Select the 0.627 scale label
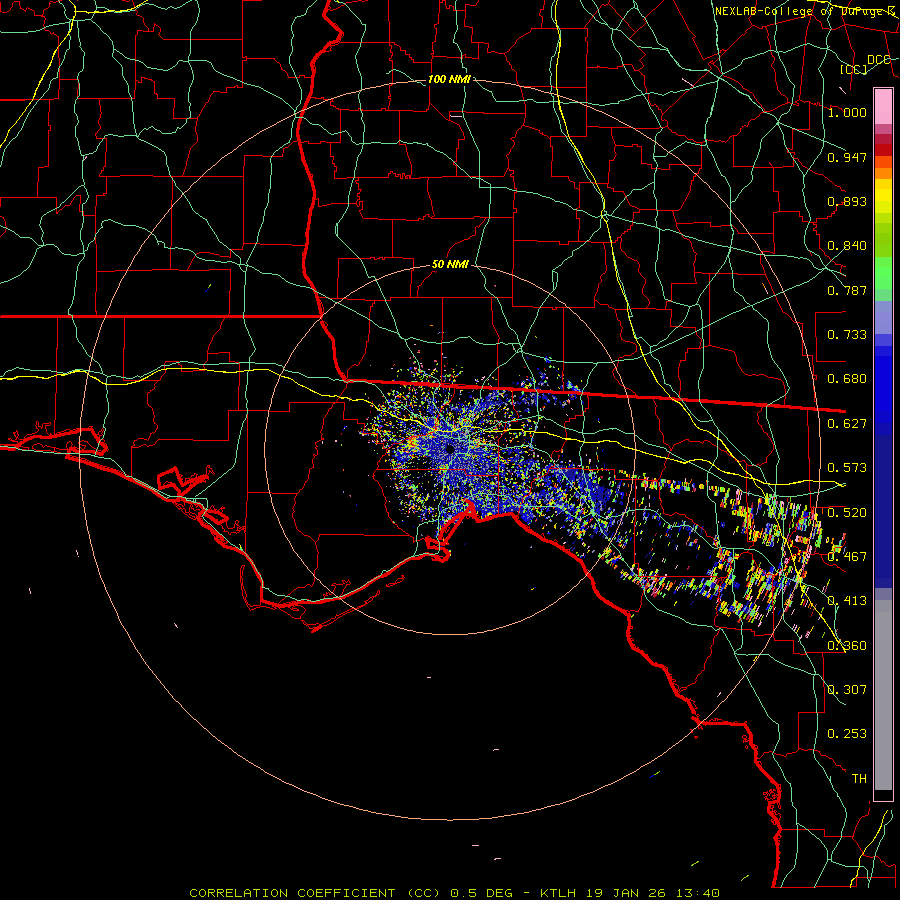Screen dimensions: 900x900 point(847,424)
